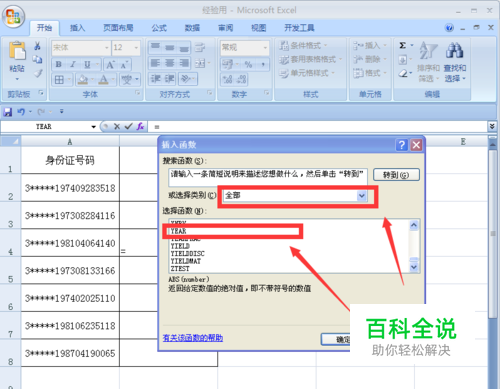Click decrease decimal icon
Viewport: 500px width, 389px height.
(242, 79)
